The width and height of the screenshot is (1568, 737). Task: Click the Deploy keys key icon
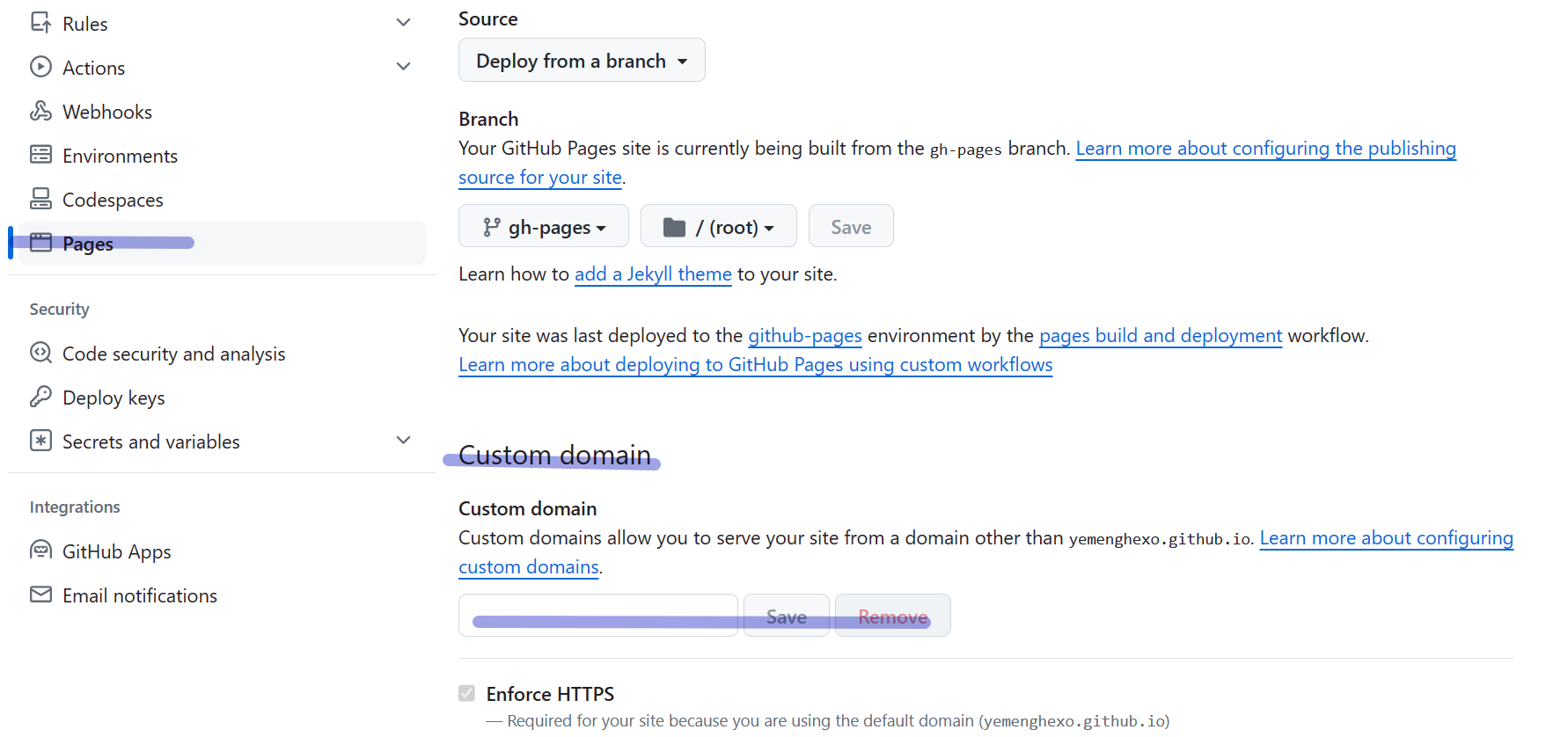(x=40, y=397)
